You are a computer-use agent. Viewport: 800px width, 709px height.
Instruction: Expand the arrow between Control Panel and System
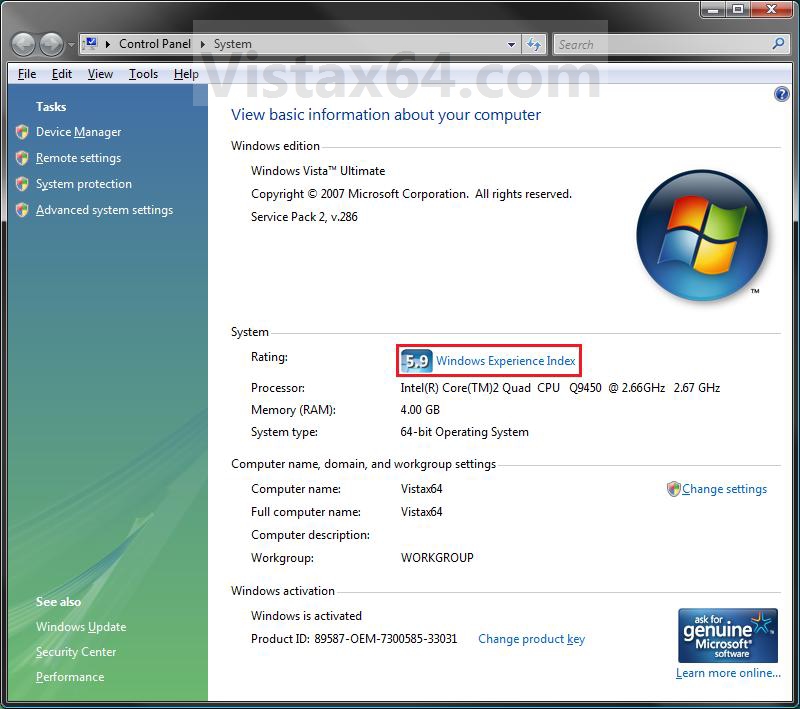pos(203,44)
